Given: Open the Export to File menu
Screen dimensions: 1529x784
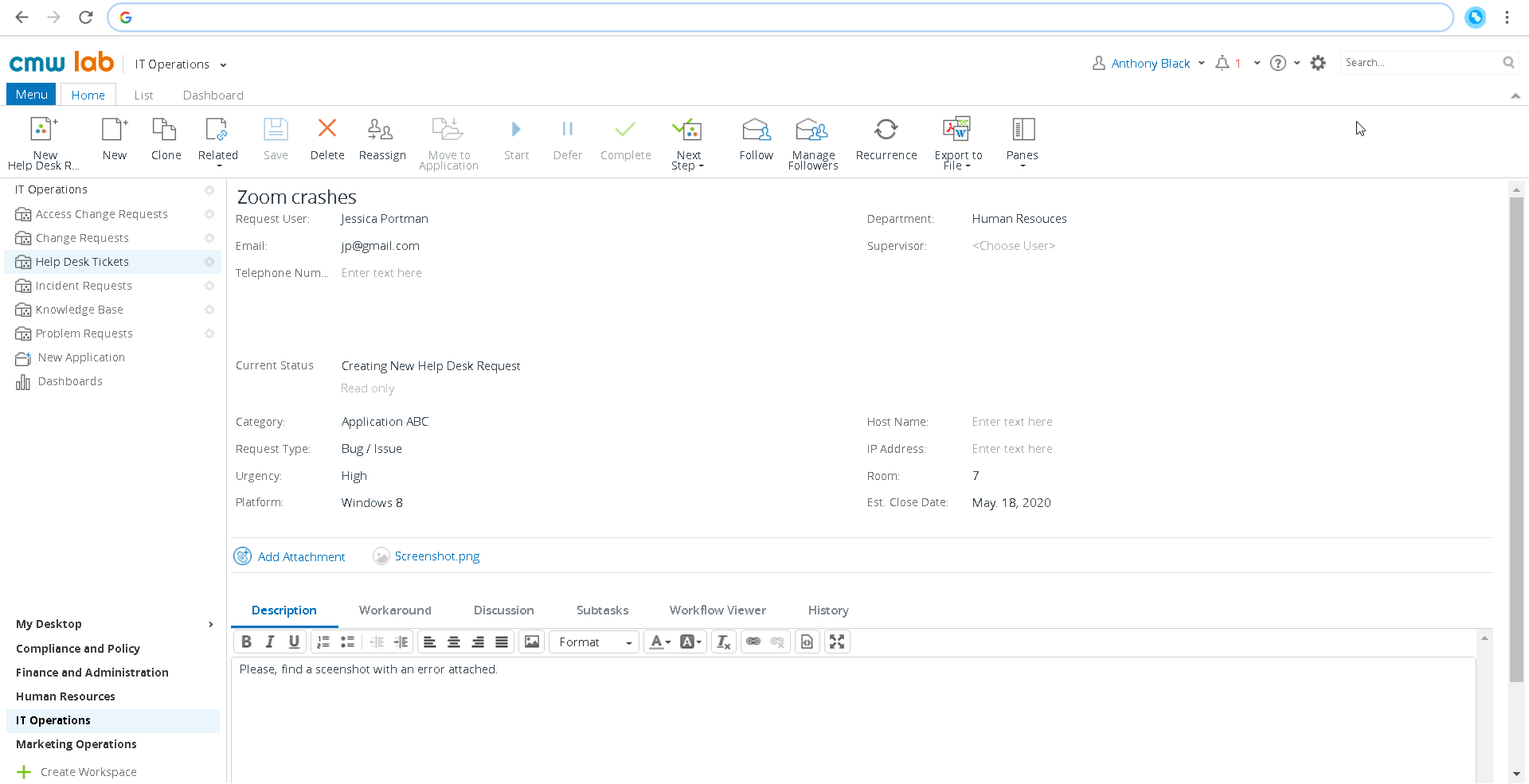Looking at the screenshot, I should pos(957,143).
